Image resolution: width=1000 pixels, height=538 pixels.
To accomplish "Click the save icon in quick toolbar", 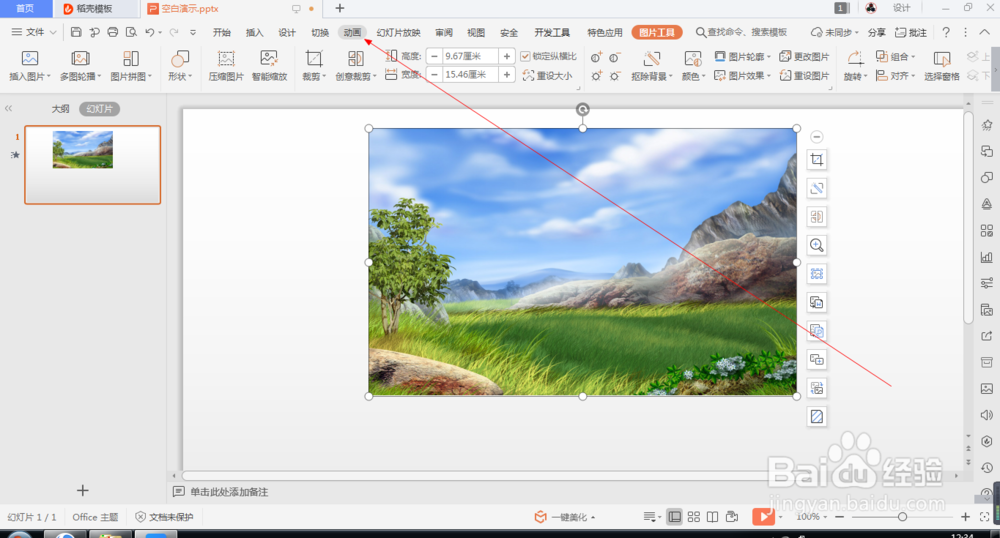I will tap(76, 32).
